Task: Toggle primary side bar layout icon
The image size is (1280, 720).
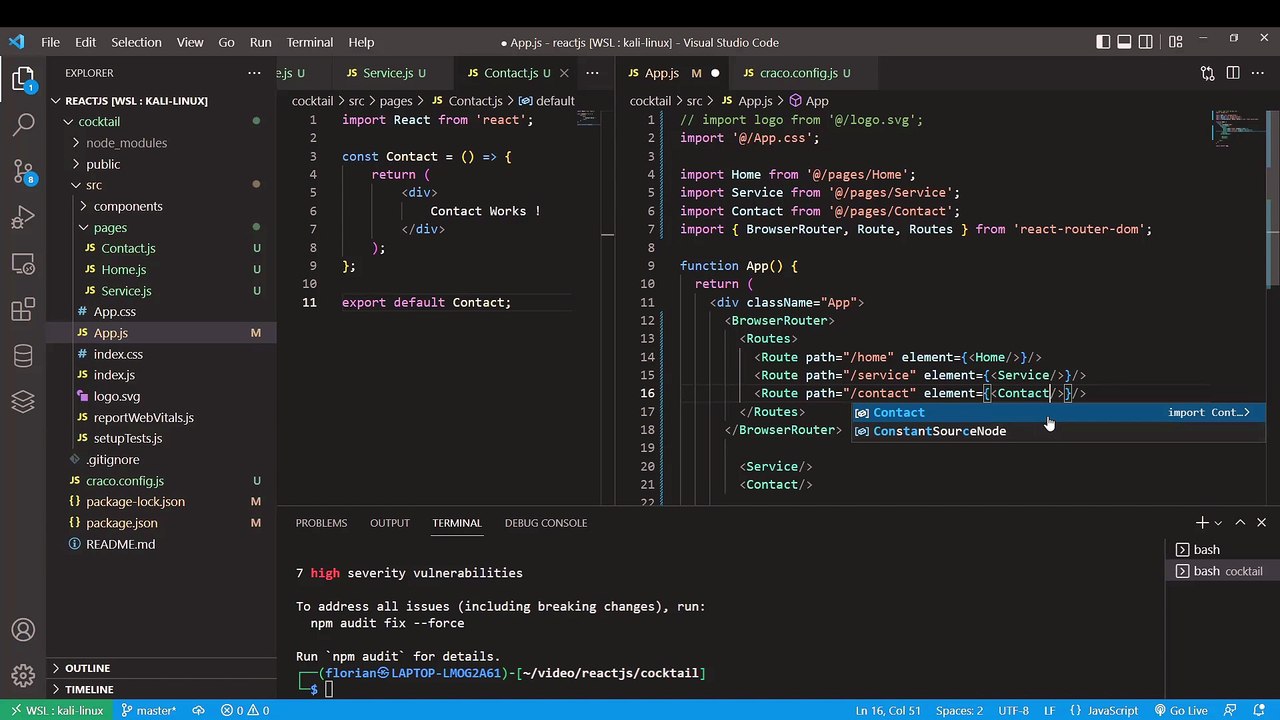Action: (x=1103, y=42)
